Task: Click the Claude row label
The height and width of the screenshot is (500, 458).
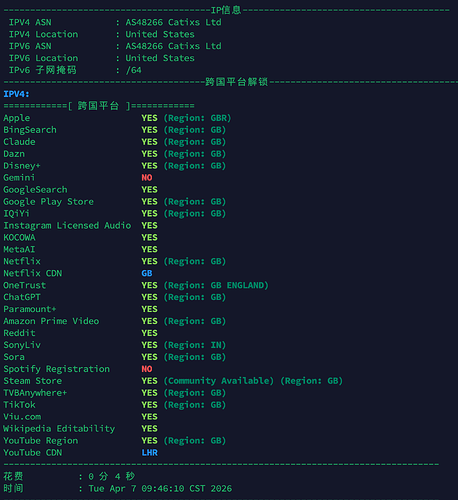Action: [19, 142]
